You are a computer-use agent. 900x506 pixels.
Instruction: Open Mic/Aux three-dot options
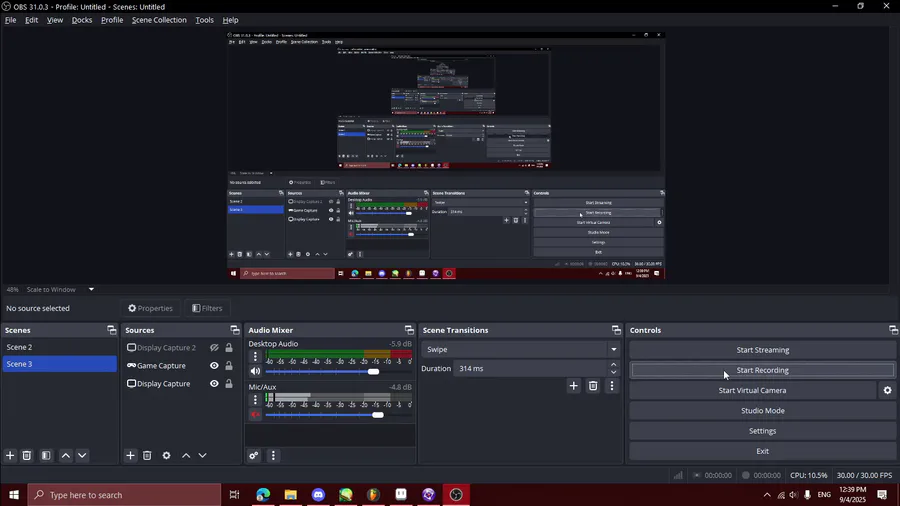(x=255, y=399)
